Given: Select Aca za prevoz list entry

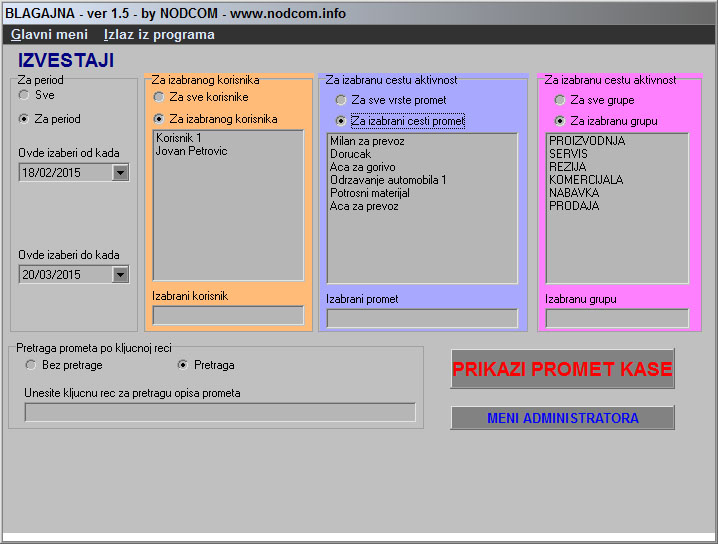Looking at the screenshot, I should 422,206.
